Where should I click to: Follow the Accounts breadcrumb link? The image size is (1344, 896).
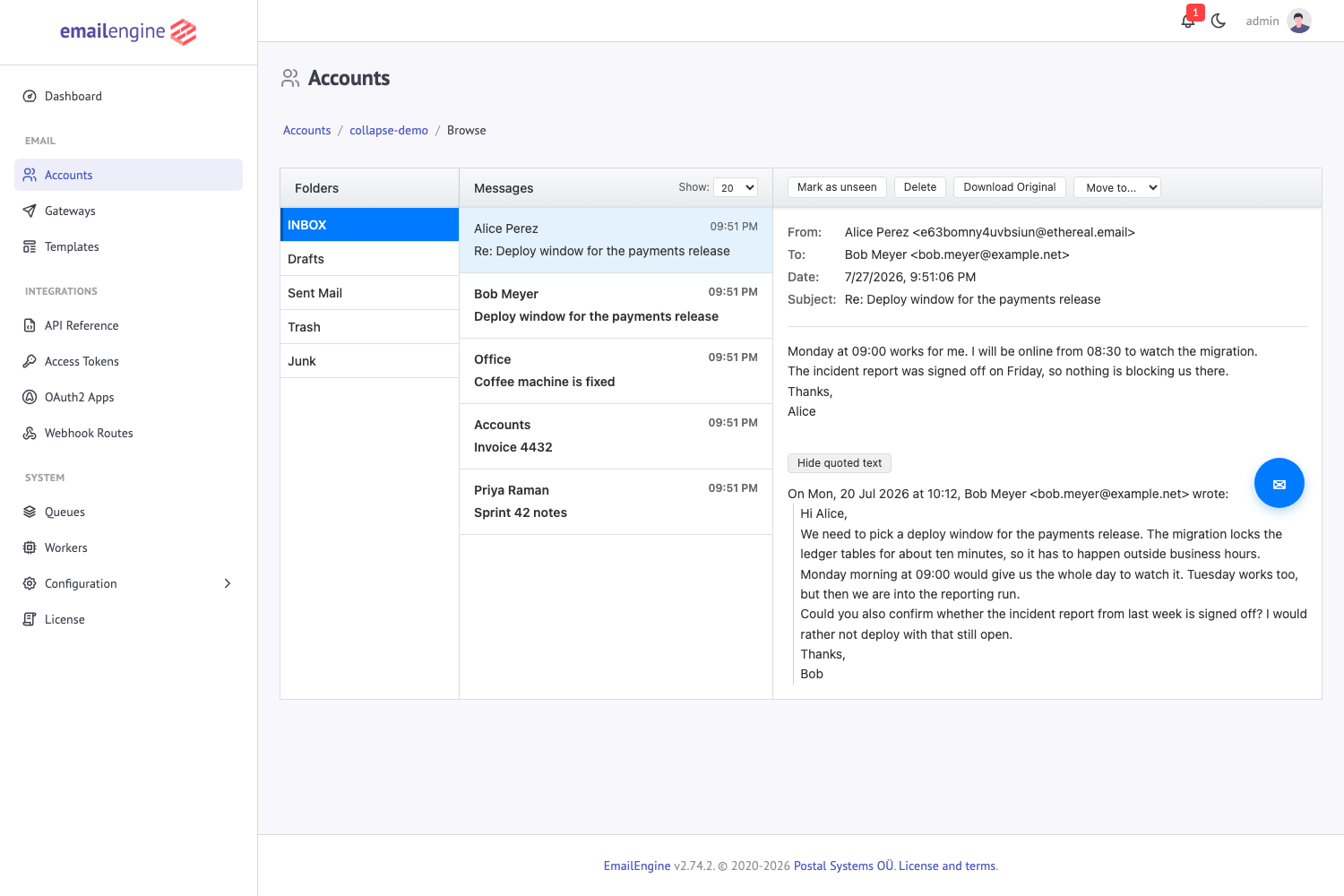(307, 130)
